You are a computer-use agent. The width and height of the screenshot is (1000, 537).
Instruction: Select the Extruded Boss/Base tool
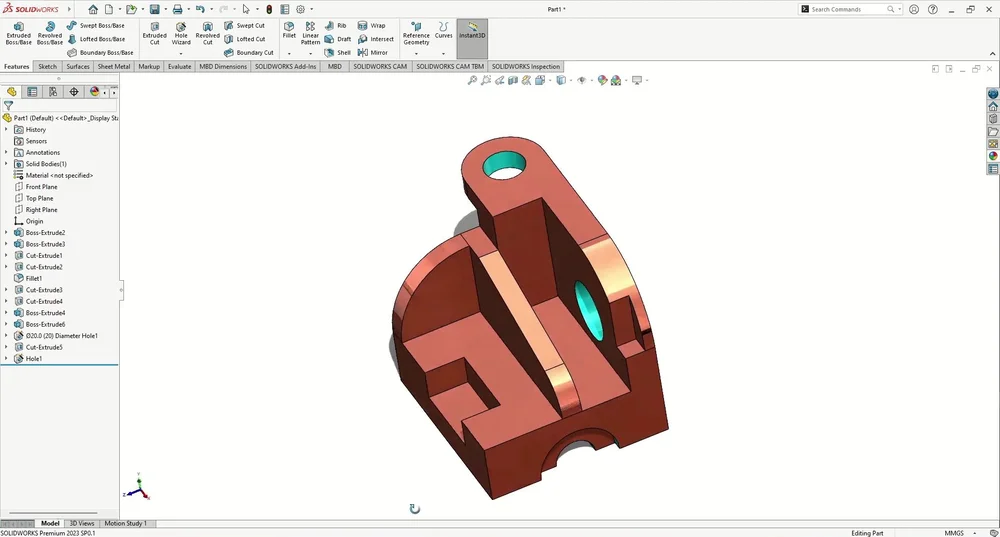point(18,32)
